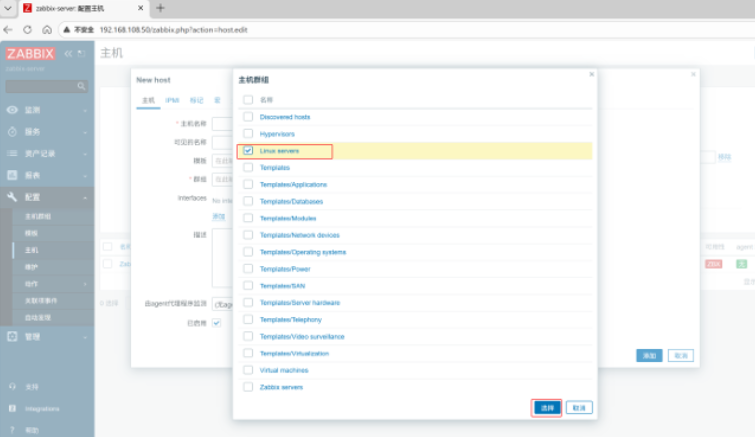Check the Templates/Applications checkbox
This screenshot has width=755, height=437.
click(x=248, y=184)
